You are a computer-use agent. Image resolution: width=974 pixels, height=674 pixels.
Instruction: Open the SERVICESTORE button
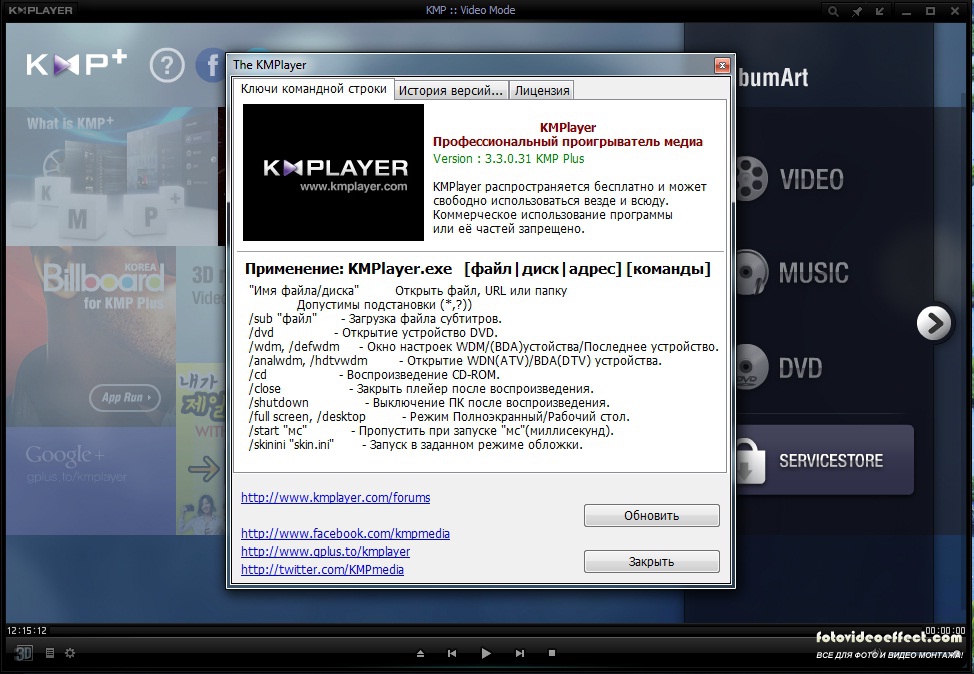pos(824,460)
